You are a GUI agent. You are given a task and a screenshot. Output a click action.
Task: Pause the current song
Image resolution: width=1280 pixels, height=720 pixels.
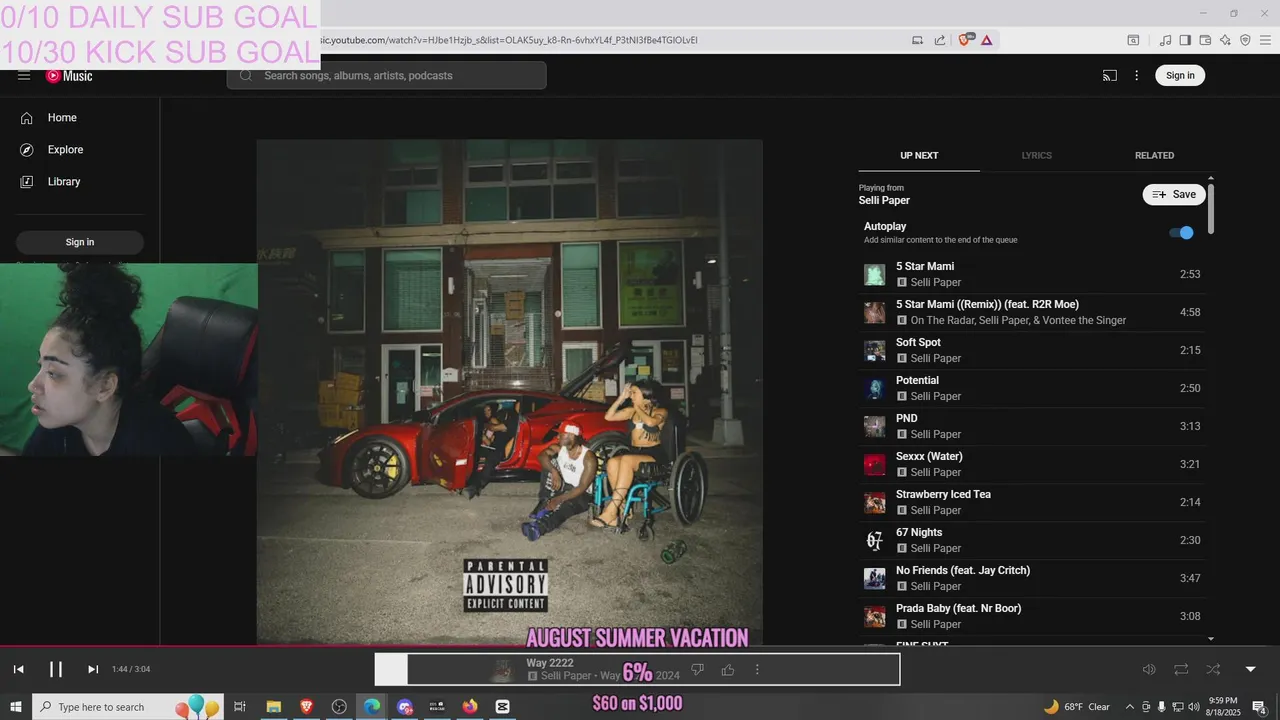point(56,669)
